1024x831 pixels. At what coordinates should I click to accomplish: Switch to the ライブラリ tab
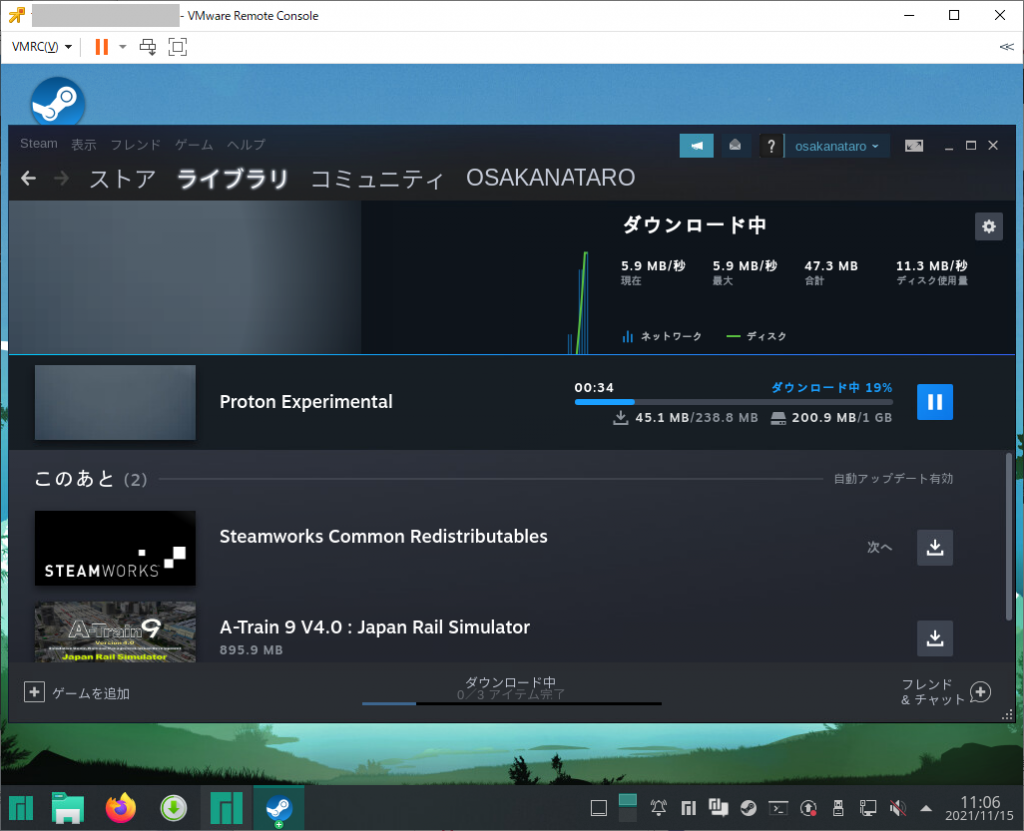[x=232, y=178]
